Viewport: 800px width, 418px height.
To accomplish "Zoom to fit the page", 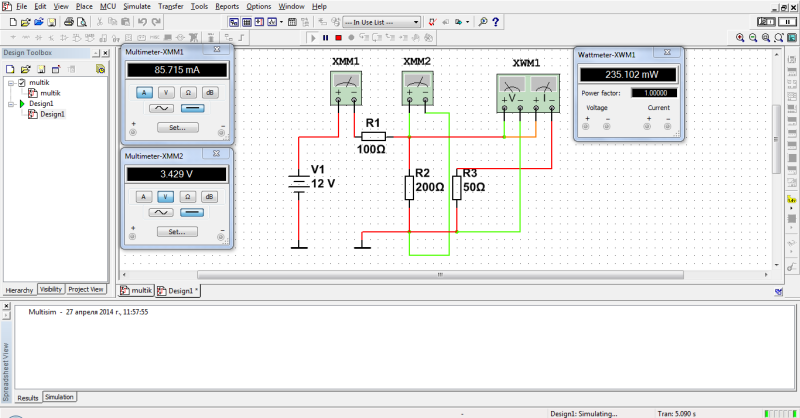I will 779,38.
